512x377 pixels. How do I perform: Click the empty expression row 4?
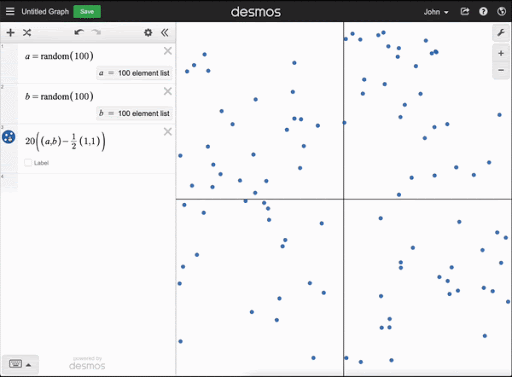[96, 183]
